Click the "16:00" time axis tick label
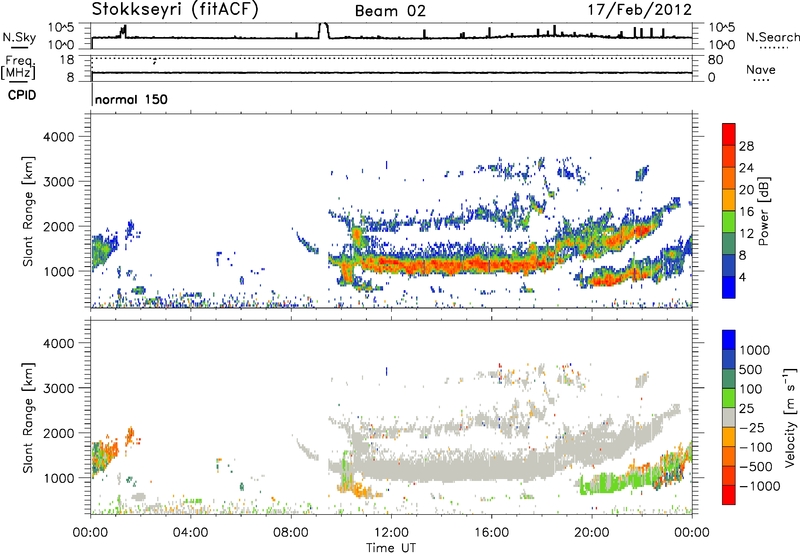This screenshot has width=800, height=554. pyautogui.click(x=491, y=533)
